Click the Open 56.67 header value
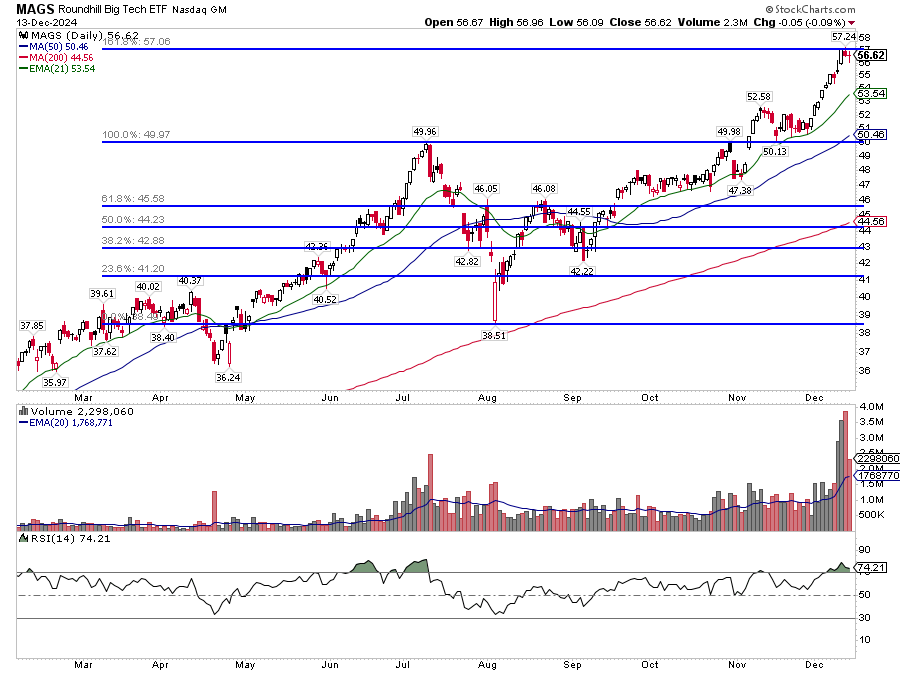This screenshot has height=673, width=900. click(x=454, y=22)
